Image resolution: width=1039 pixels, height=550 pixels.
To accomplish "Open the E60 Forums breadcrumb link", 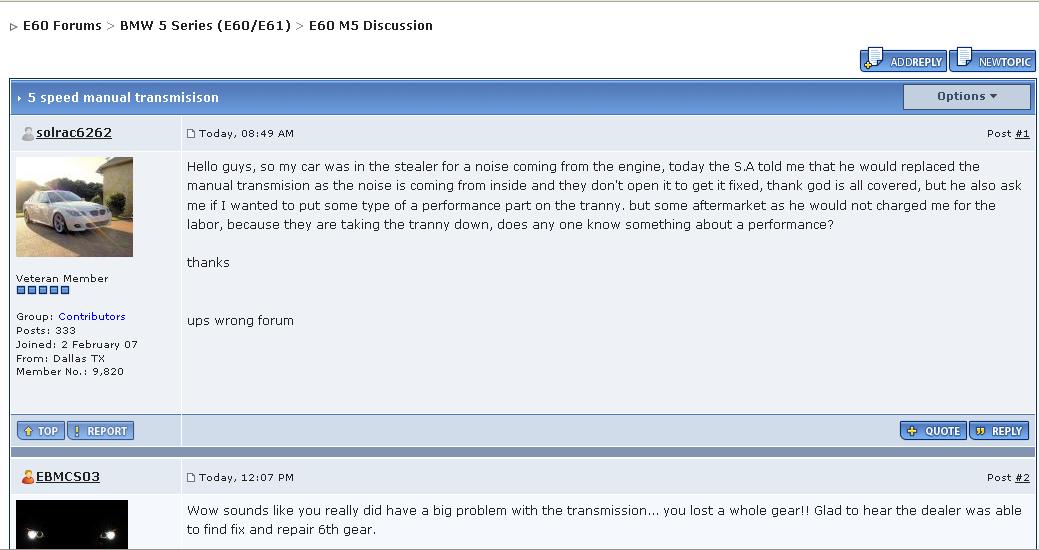I will 62,26.
